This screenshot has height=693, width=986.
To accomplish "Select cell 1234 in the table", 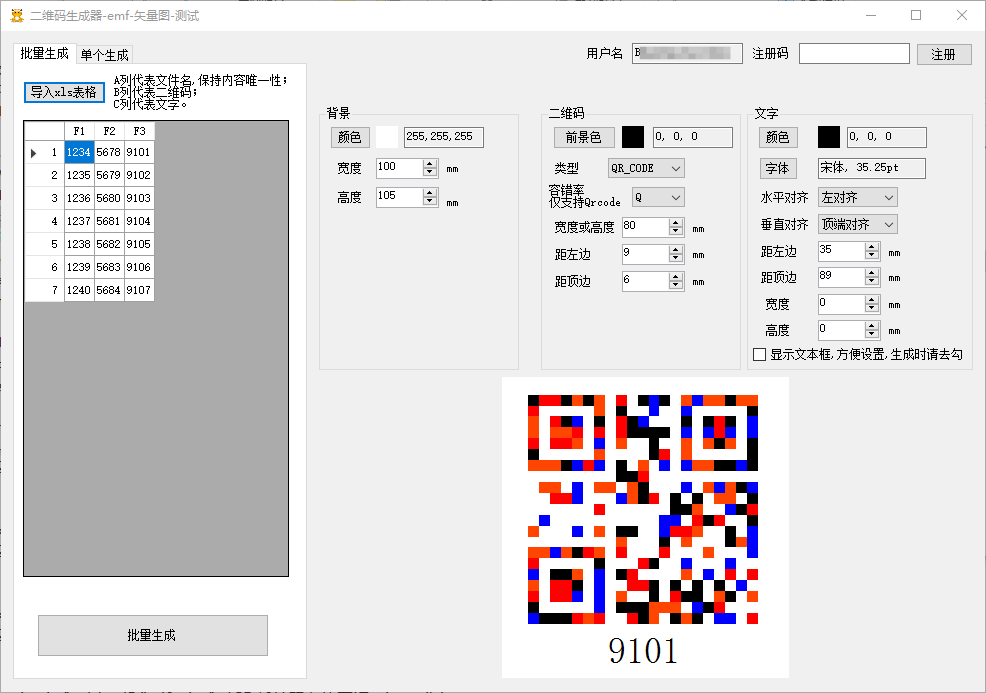I will coord(79,152).
